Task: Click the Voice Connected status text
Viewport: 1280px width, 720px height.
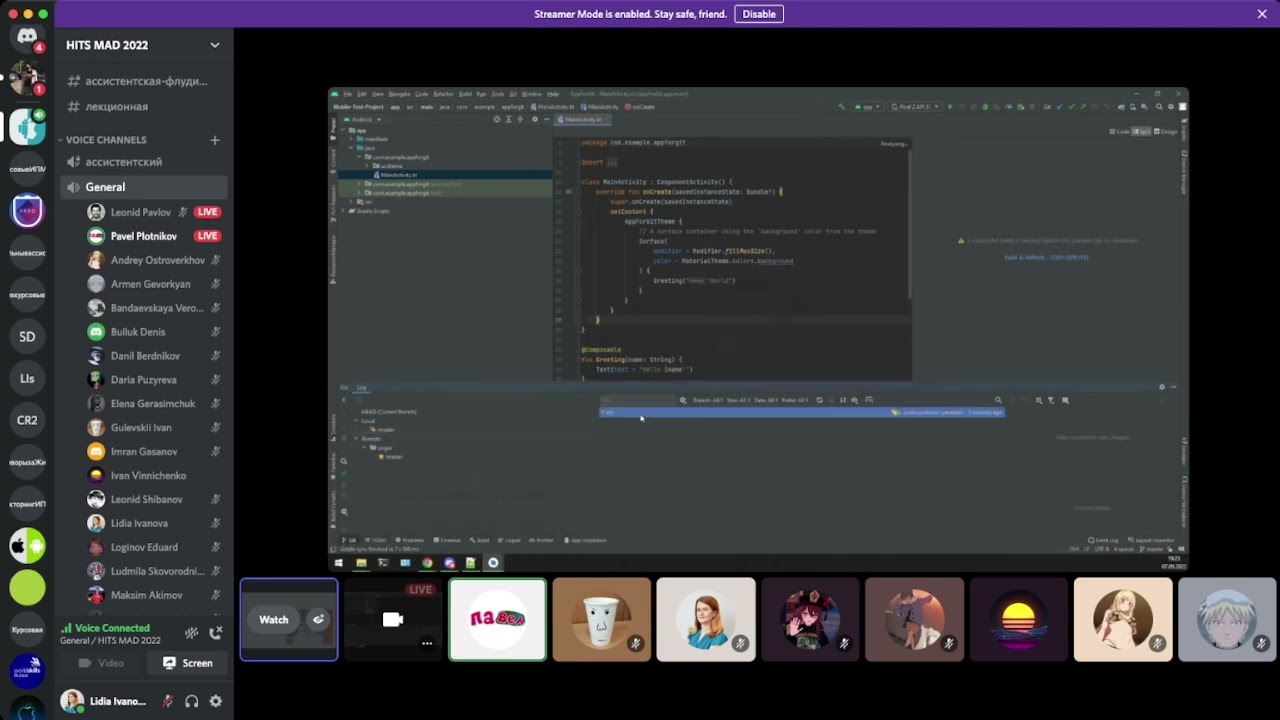Action: tap(112, 628)
